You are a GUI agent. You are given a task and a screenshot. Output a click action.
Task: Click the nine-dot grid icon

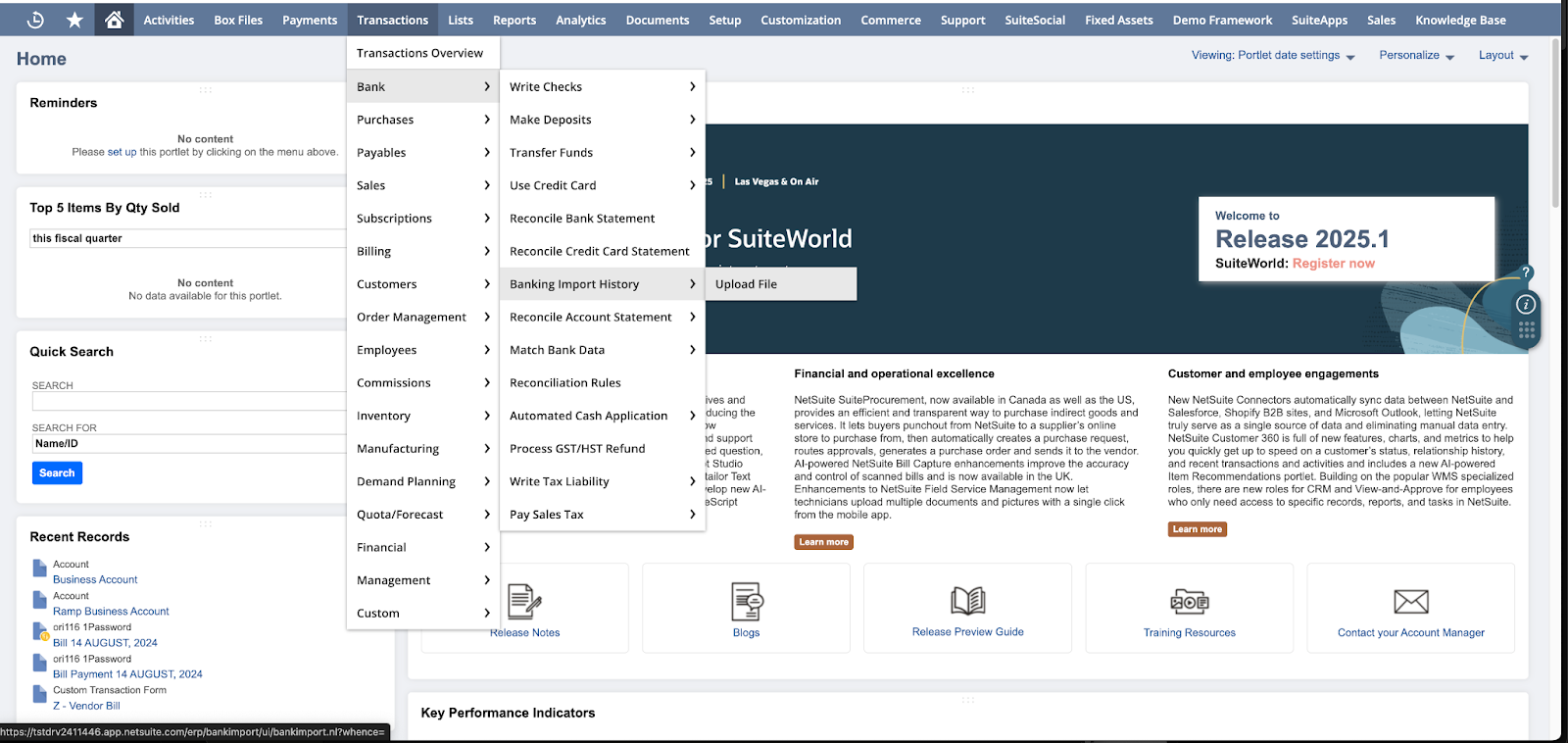click(1526, 330)
